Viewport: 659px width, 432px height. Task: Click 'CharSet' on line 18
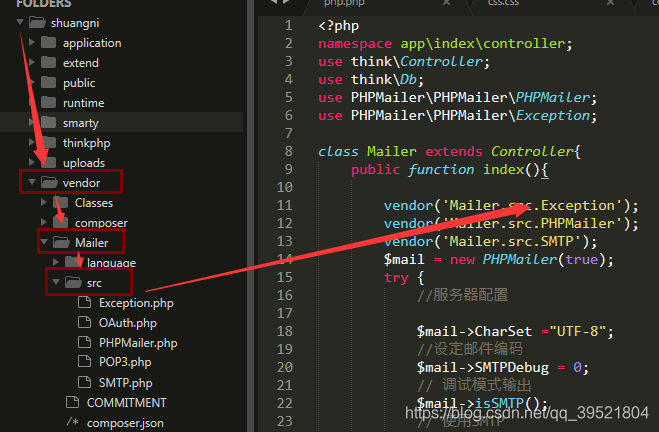(x=503, y=332)
